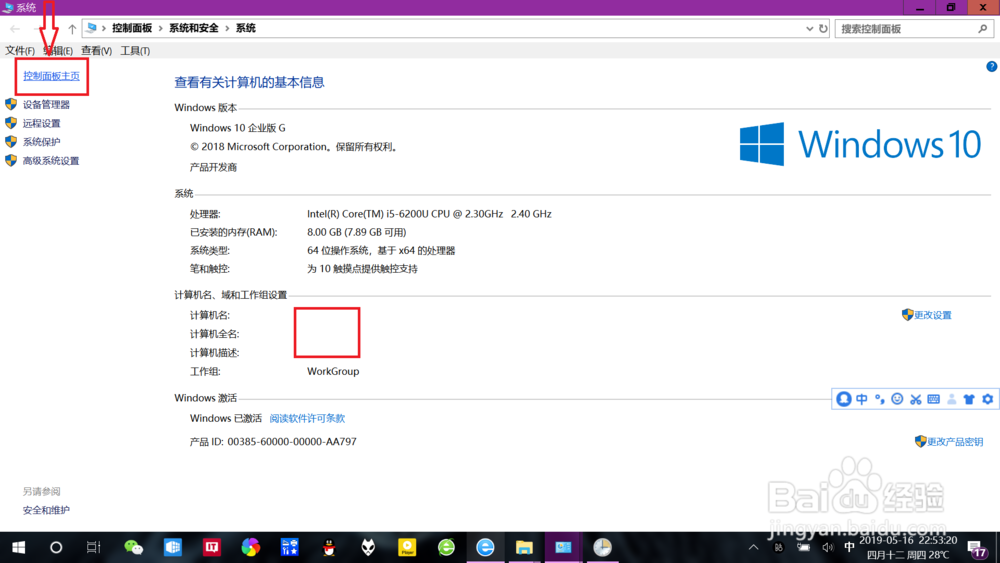Click the 8.00 GB (7.89 GB 可用) value

(357, 232)
